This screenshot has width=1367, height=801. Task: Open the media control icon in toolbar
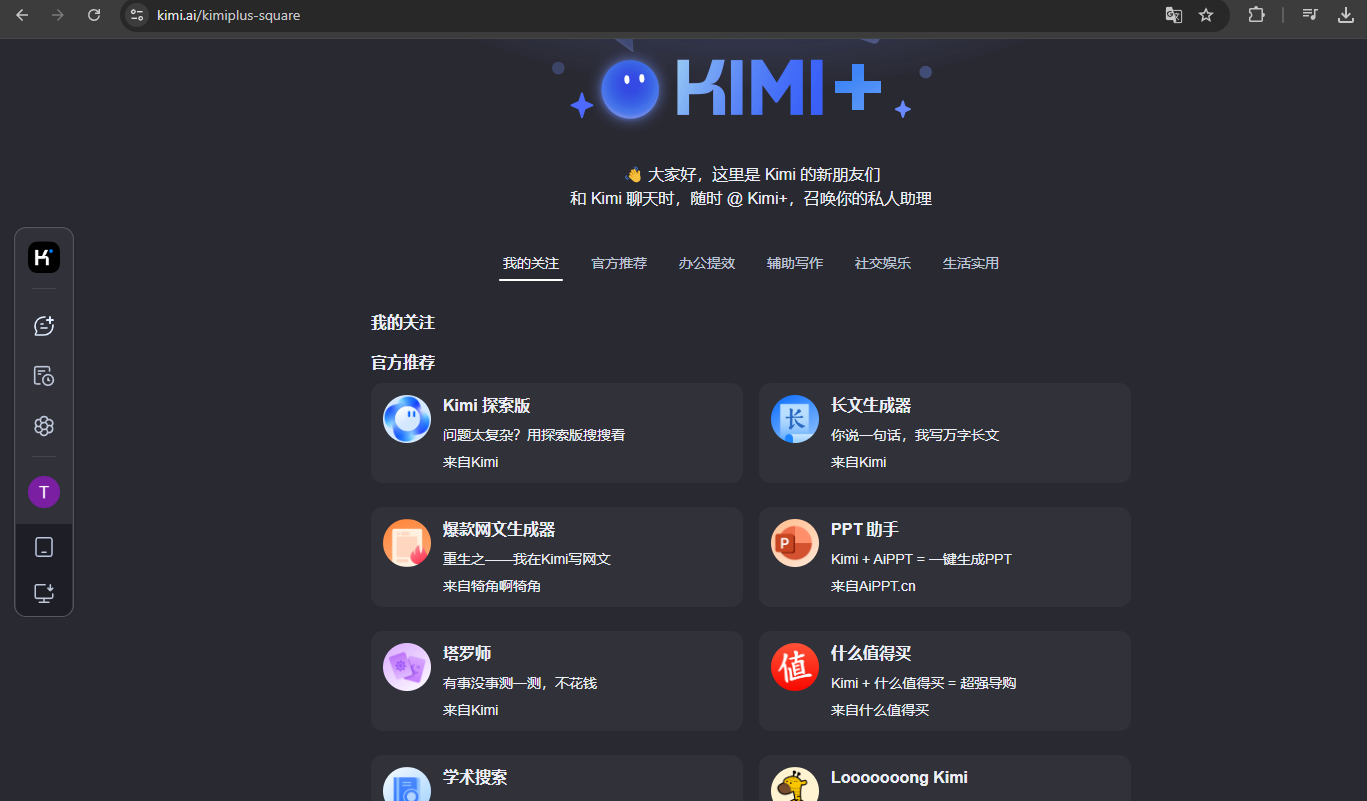click(1310, 15)
